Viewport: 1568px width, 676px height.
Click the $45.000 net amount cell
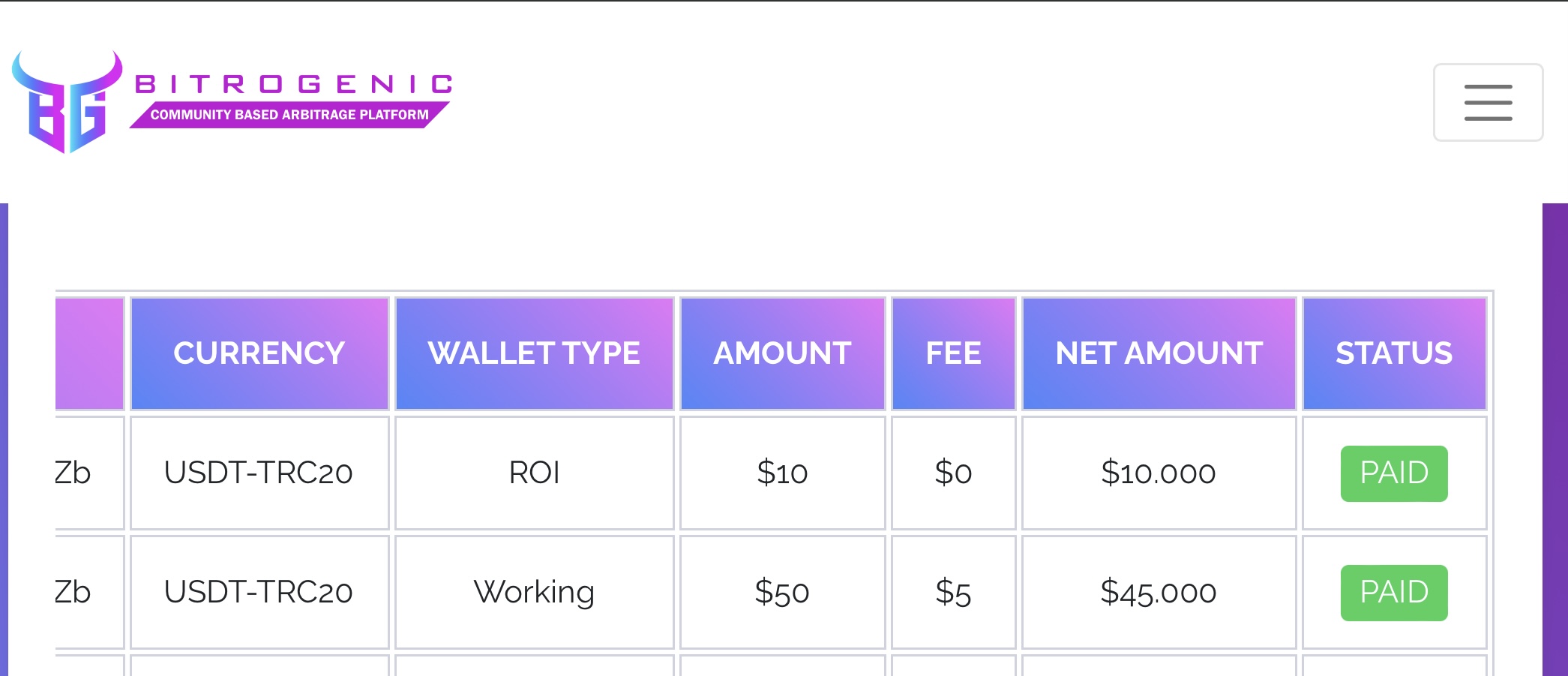point(1159,593)
